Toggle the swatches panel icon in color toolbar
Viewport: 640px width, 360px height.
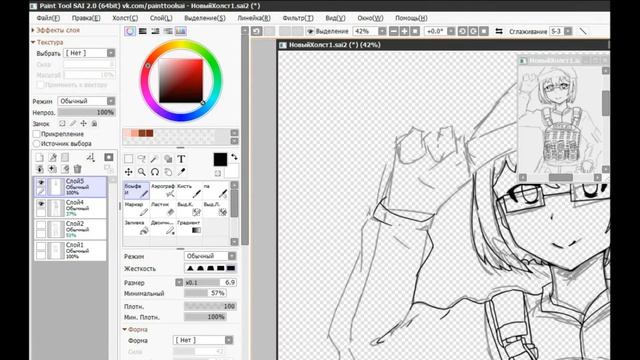(x=180, y=31)
